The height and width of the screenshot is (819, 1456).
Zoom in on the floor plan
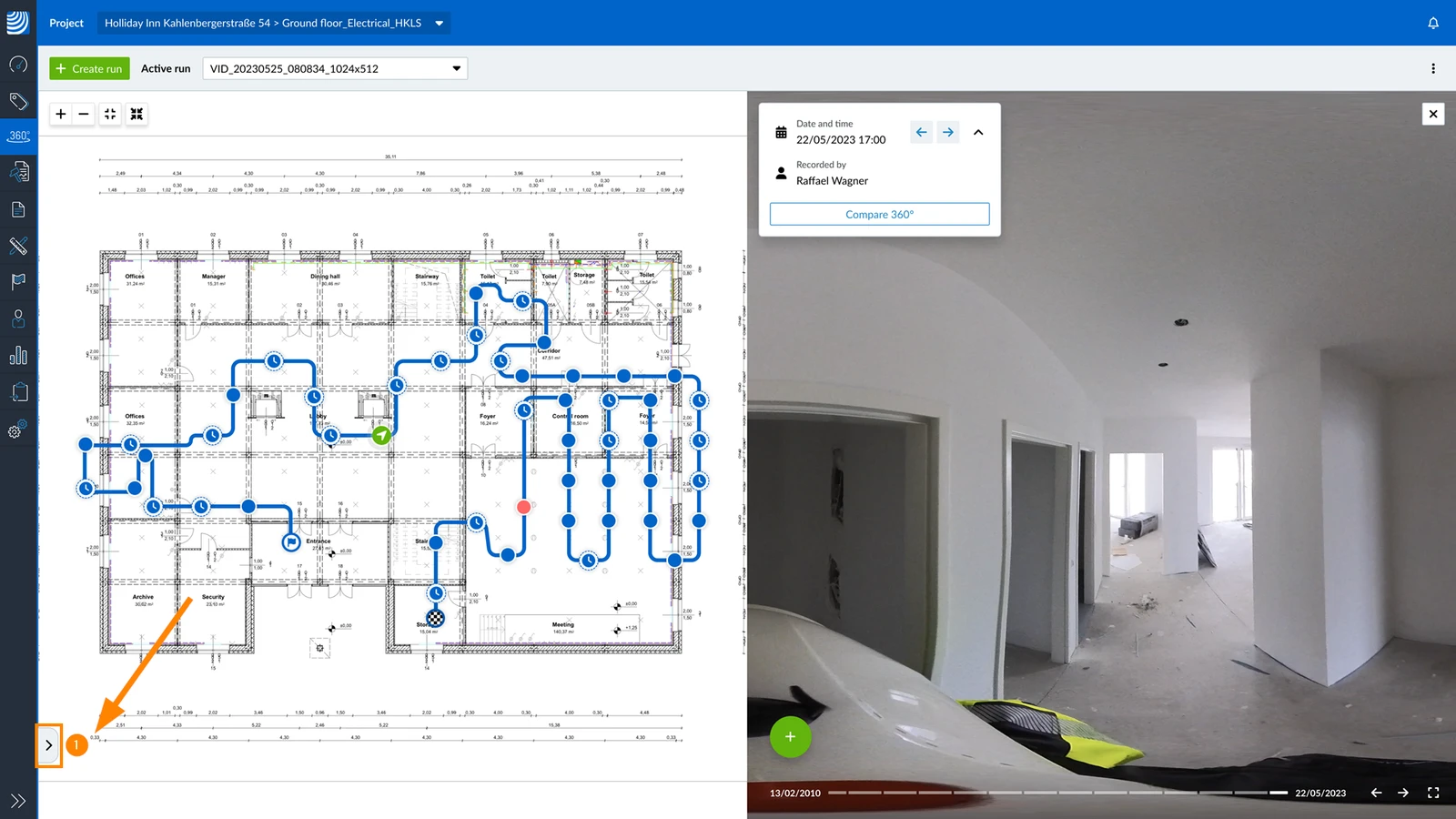61,114
